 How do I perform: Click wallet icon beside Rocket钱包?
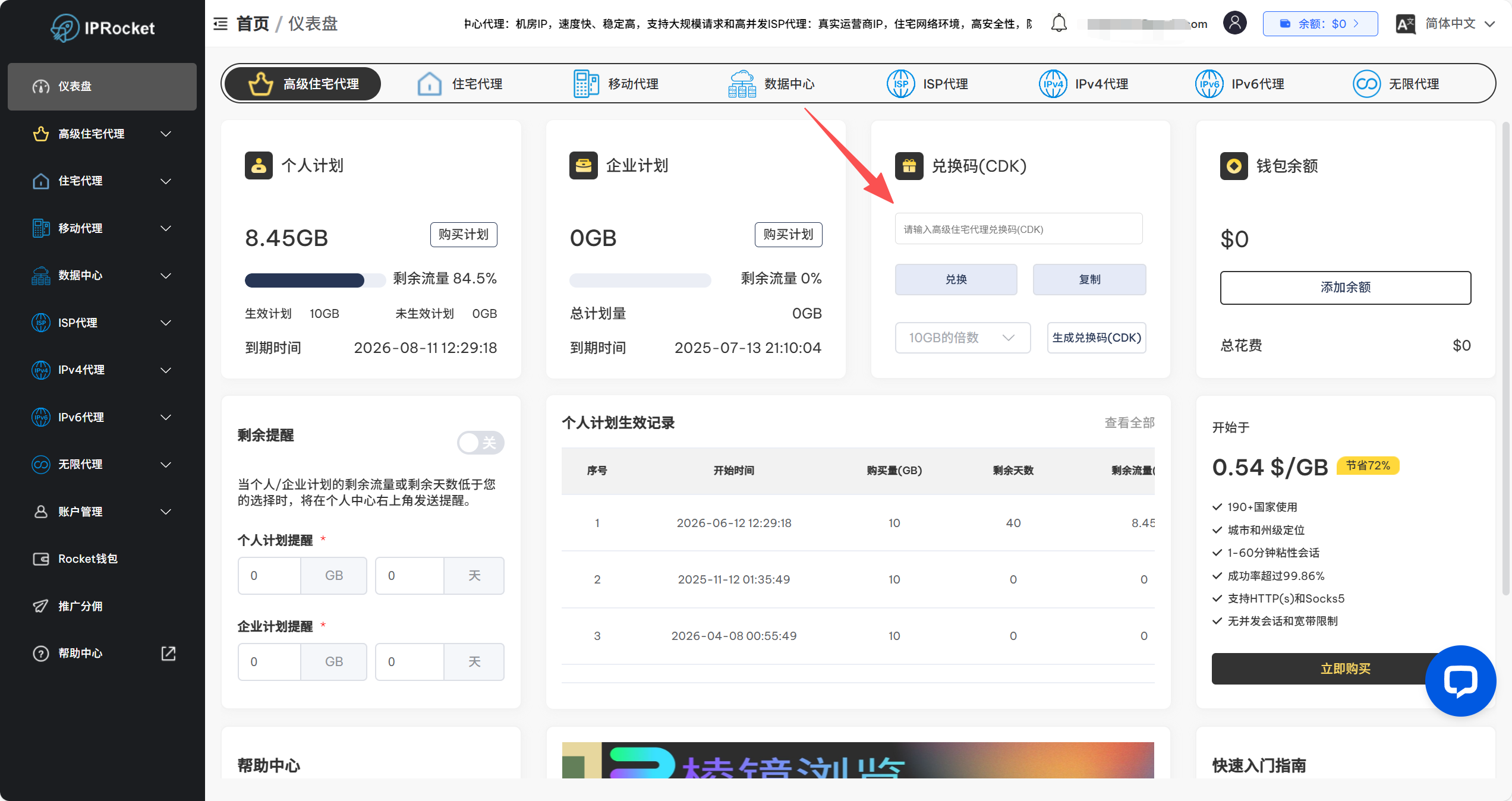40,559
